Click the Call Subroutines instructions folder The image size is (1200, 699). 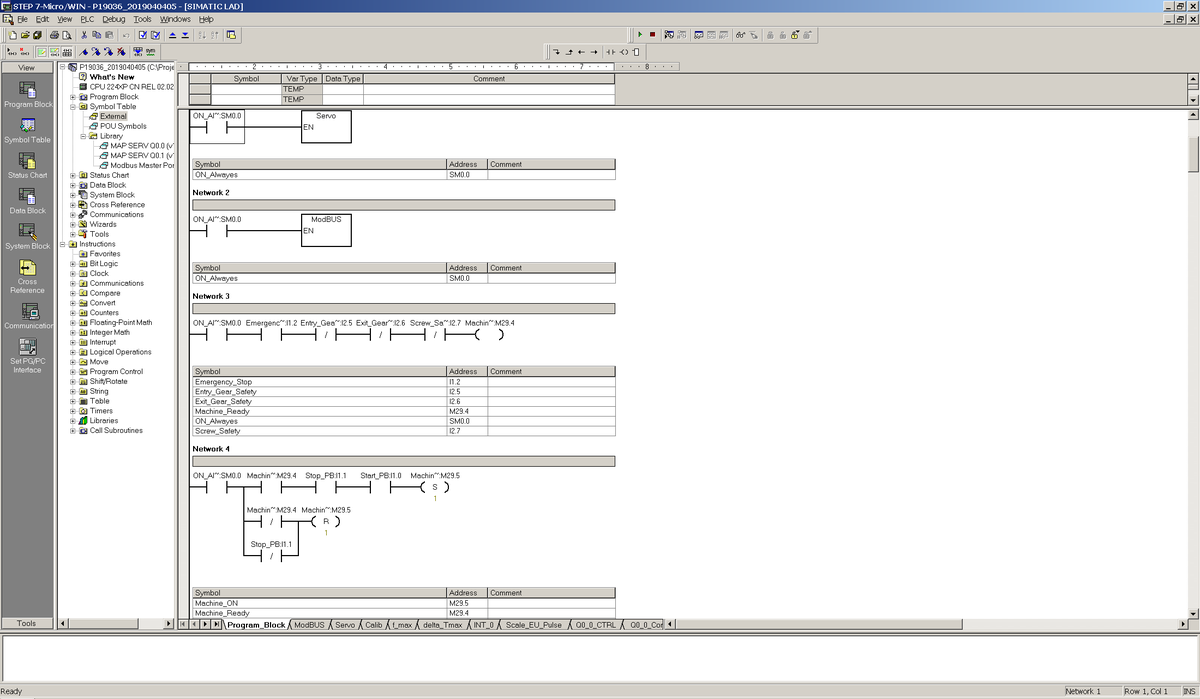[x=116, y=430]
